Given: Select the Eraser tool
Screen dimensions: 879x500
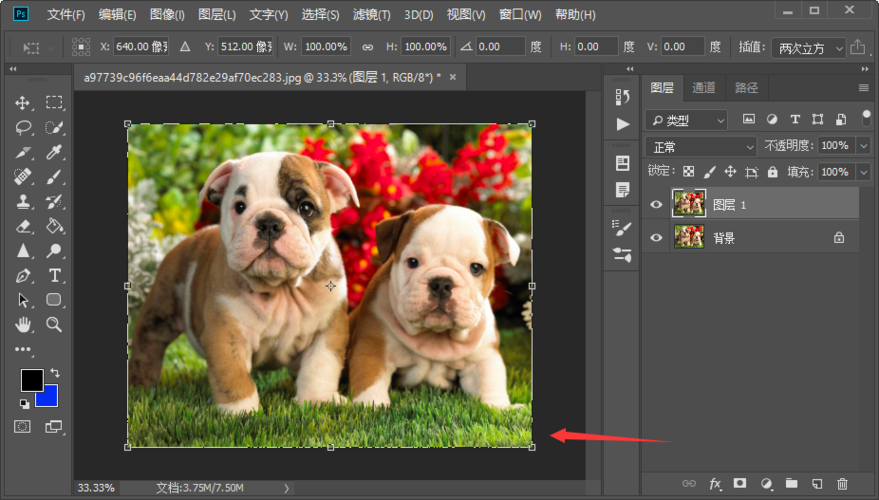Looking at the screenshot, I should (x=23, y=226).
